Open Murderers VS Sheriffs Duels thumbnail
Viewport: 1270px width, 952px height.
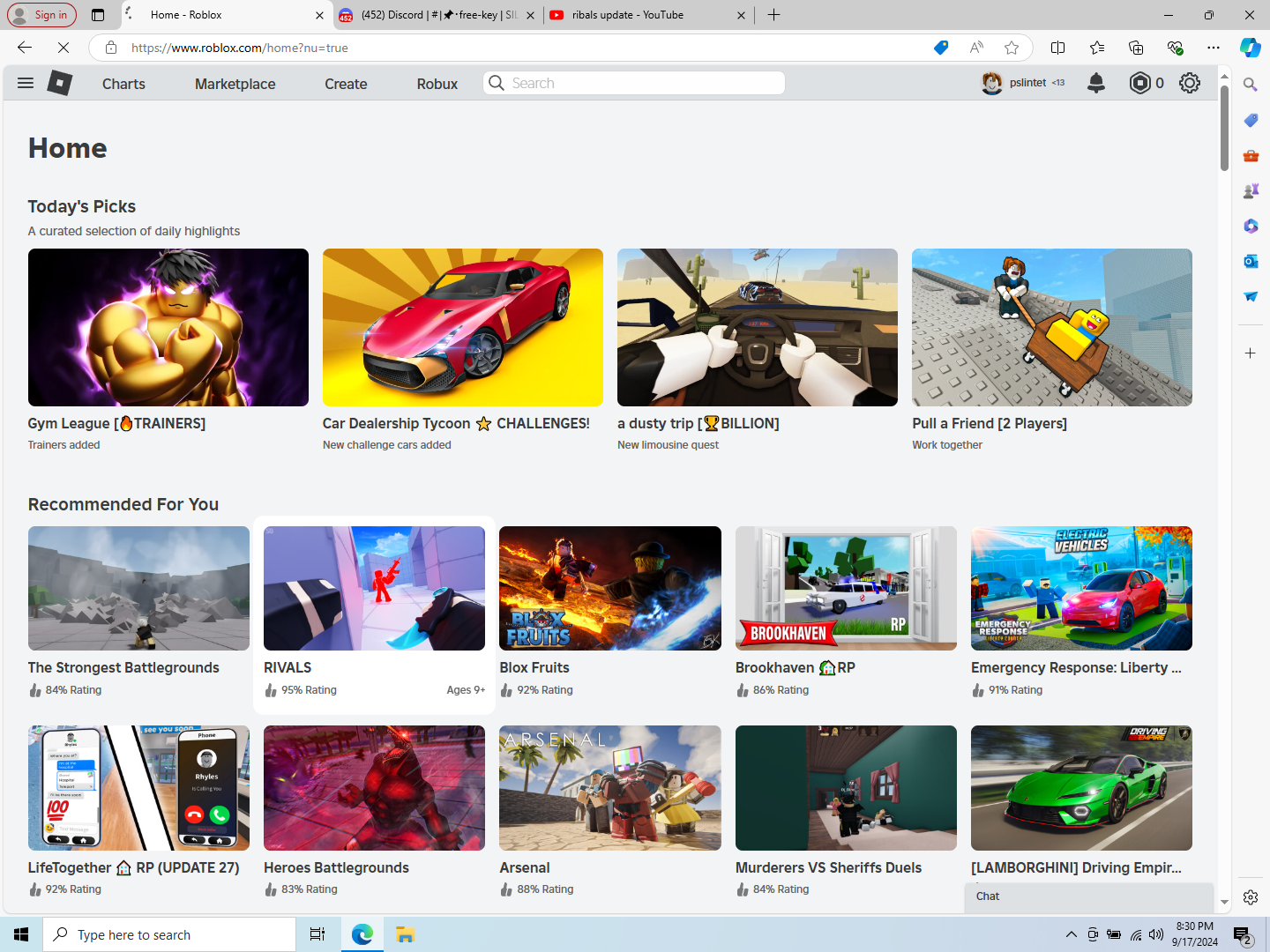[846, 788]
